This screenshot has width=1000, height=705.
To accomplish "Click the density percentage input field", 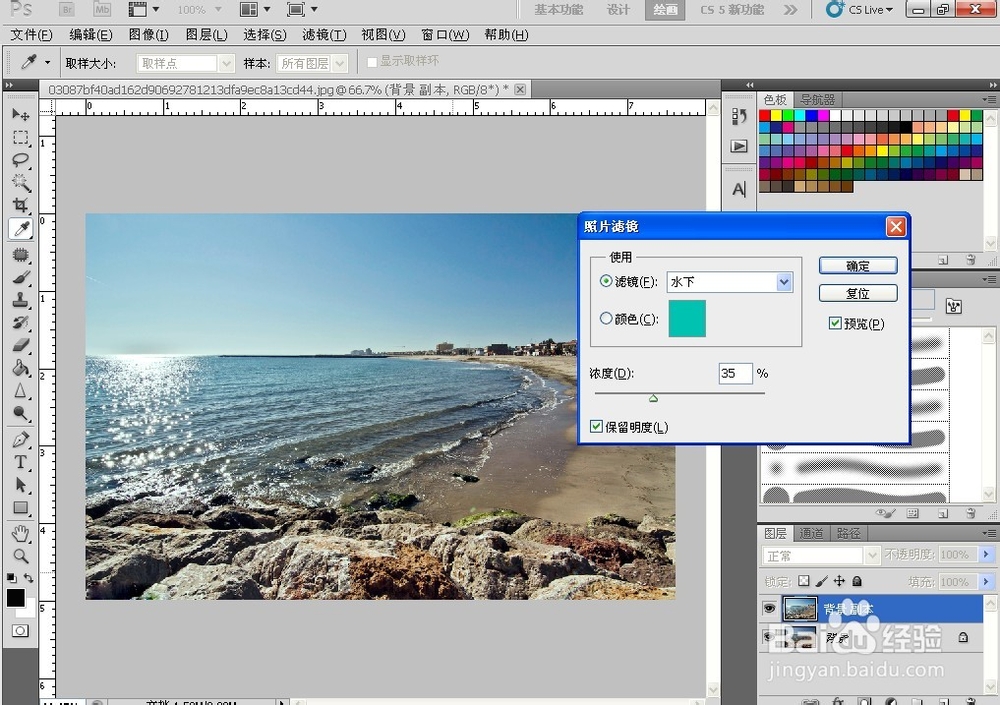I will (735, 373).
